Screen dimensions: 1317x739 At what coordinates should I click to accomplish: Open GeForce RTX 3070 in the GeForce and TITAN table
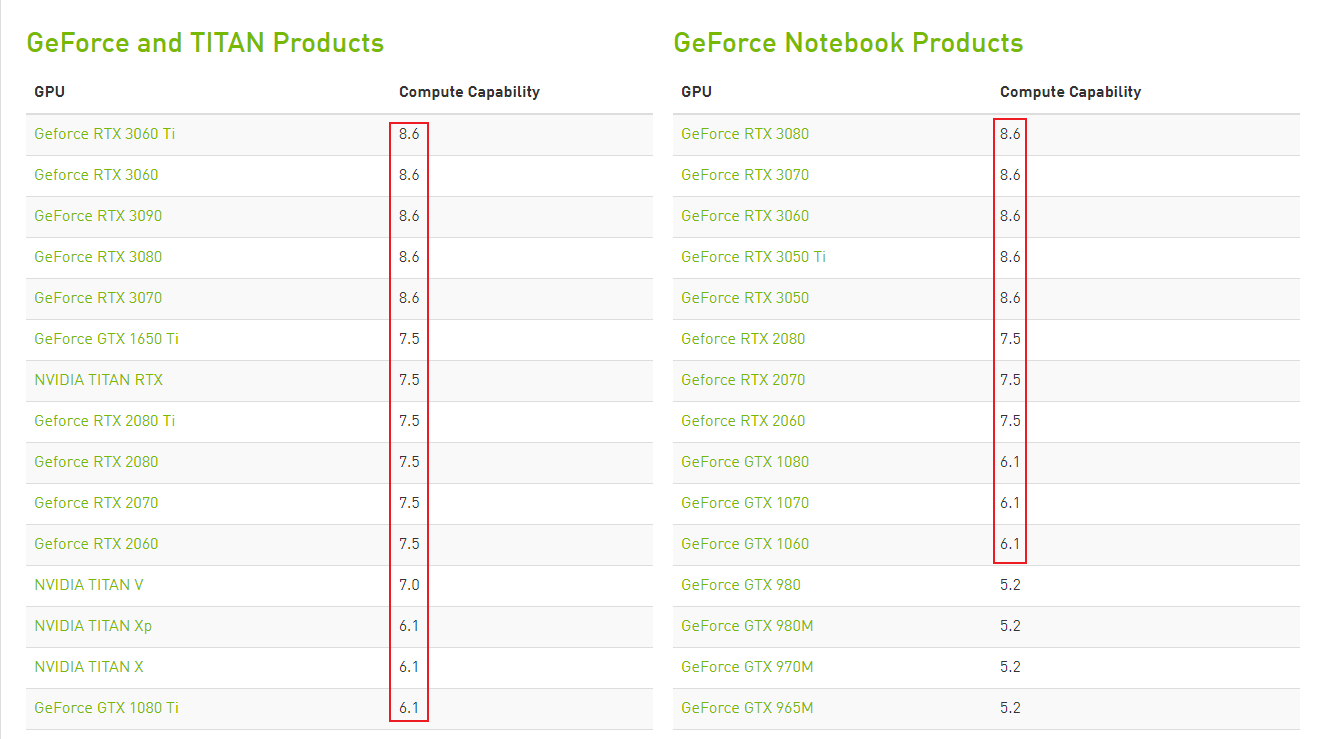pos(98,298)
